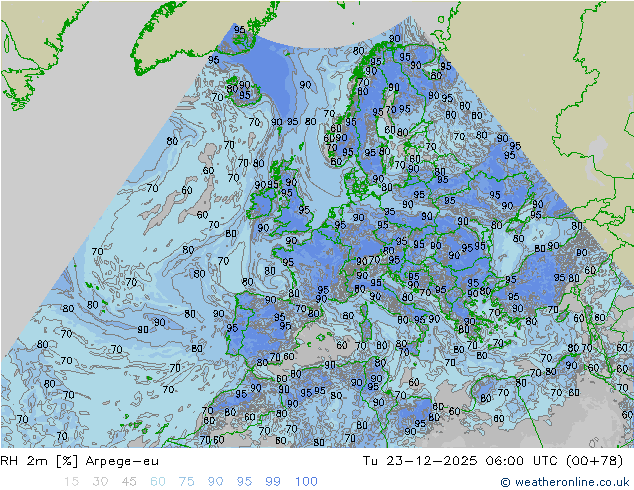This screenshot has width=634, height=490.
Task: Click legend value 45
Action: [x=129, y=482]
